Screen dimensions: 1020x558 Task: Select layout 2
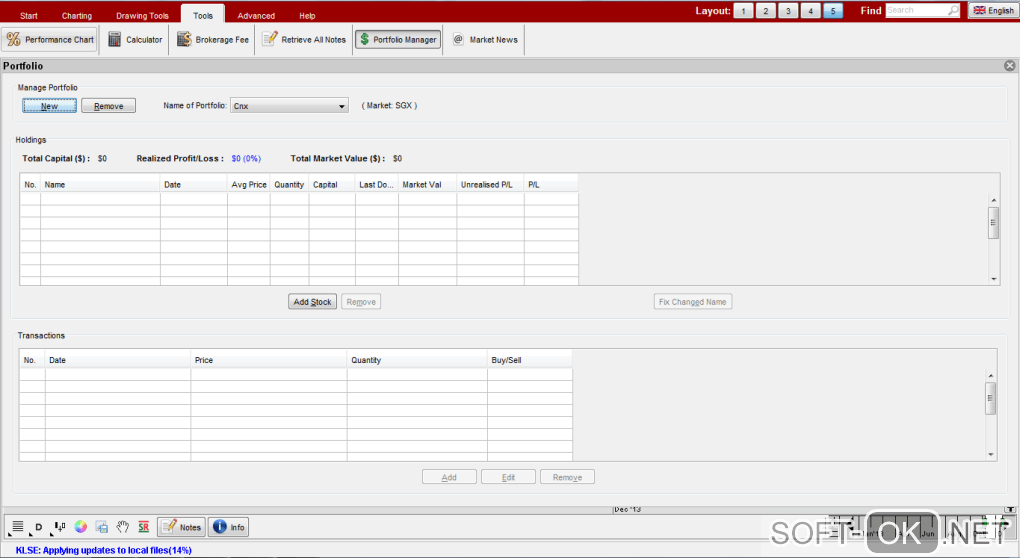(766, 11)
